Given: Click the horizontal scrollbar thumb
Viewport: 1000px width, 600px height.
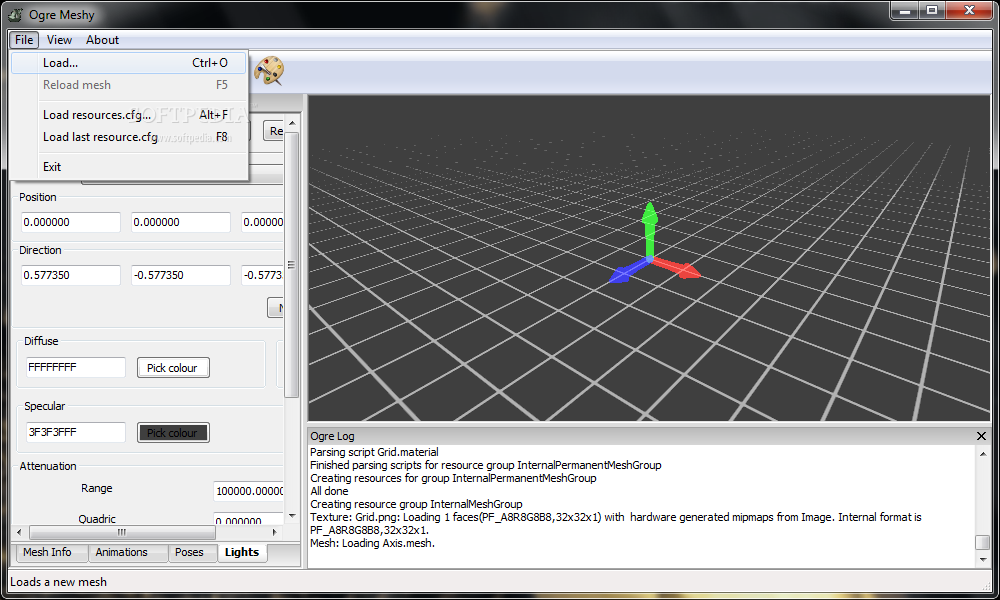Looking at the screenshot, I should point(122,532).
